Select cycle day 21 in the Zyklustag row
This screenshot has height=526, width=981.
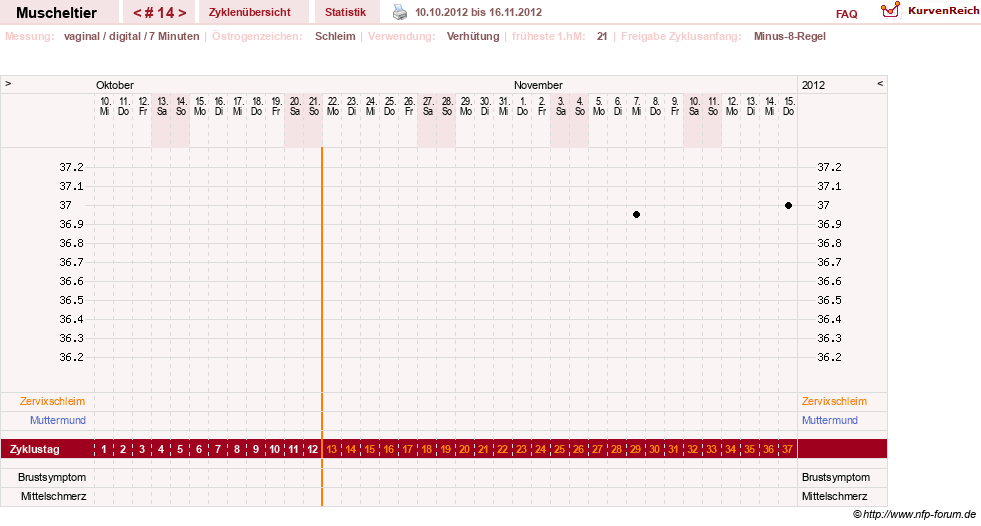(x=484, y=449)
